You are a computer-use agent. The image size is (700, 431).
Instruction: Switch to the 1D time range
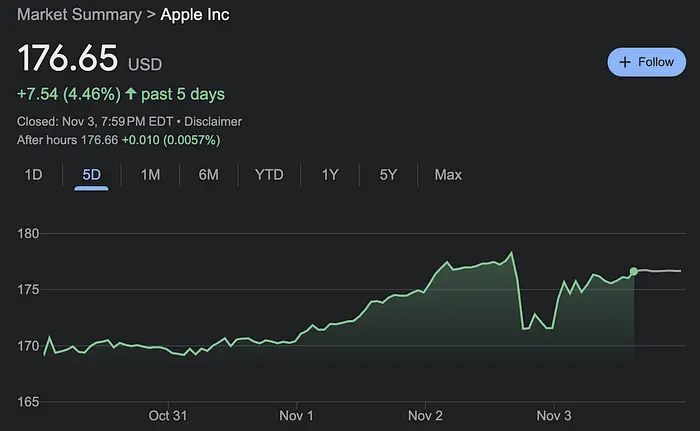(33, 175)
